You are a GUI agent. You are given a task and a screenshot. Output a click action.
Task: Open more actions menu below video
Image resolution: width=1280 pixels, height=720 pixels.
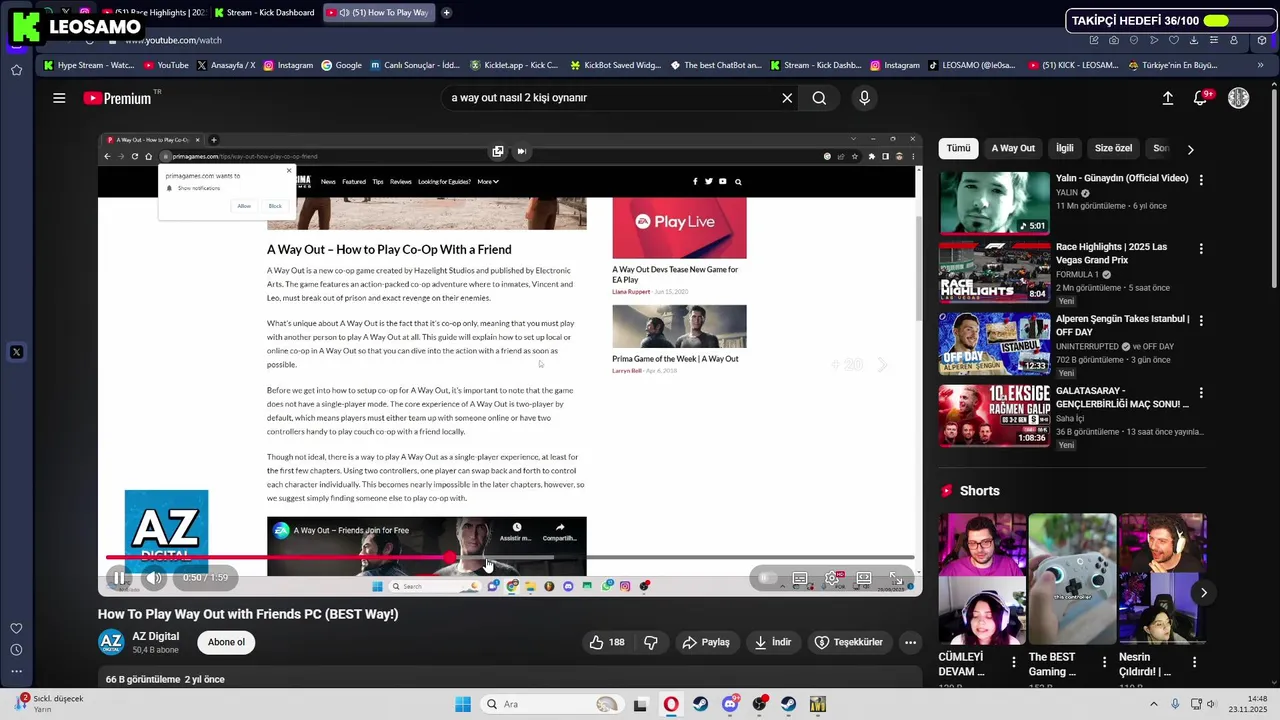(x=910, y=642)
